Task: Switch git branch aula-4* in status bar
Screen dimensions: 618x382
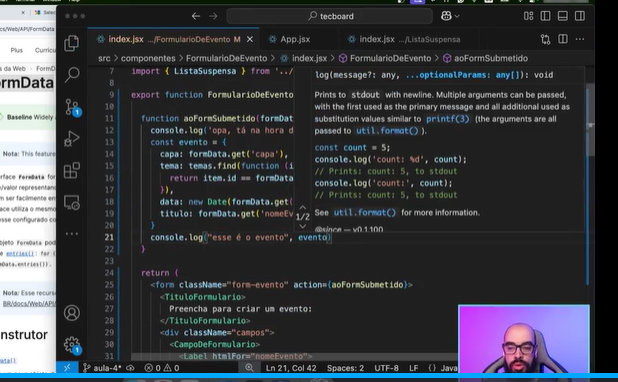Action: tap(101, 368)
